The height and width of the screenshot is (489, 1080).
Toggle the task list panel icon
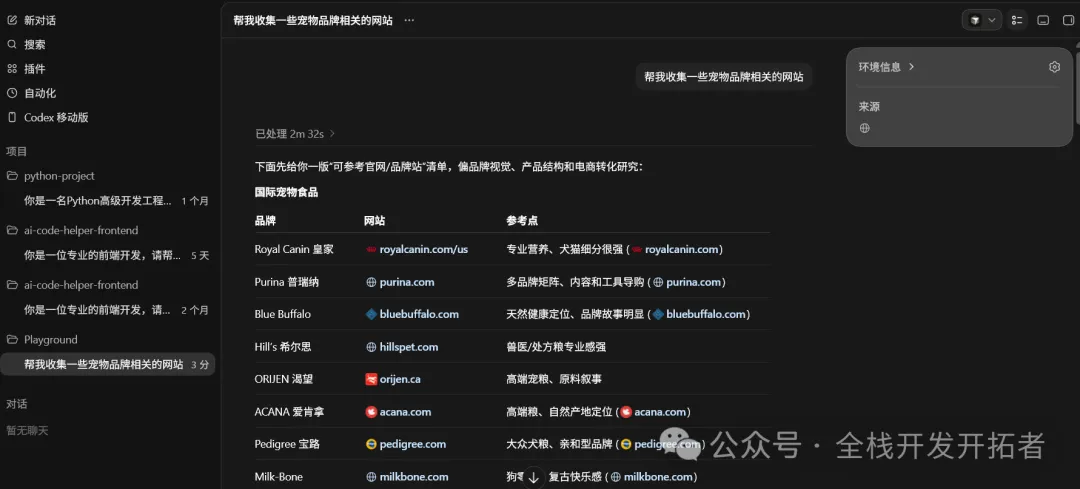pyautogui.click(x=1017, y=21)
